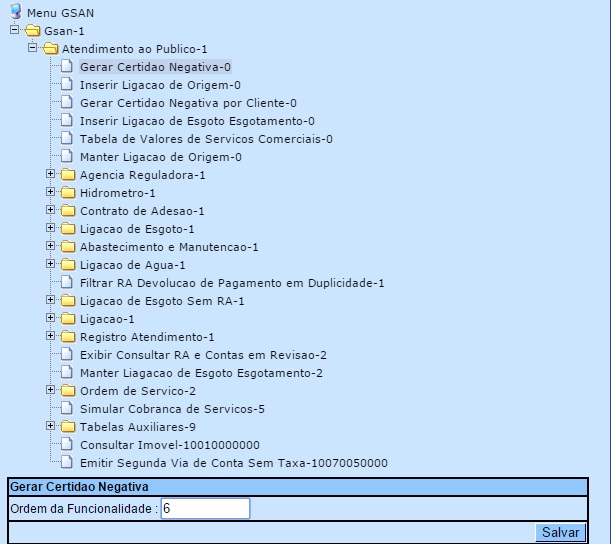611x544 pixels.
Task: Select Simular Cobranca de Servicos-5
Action: tap(172, 409)
